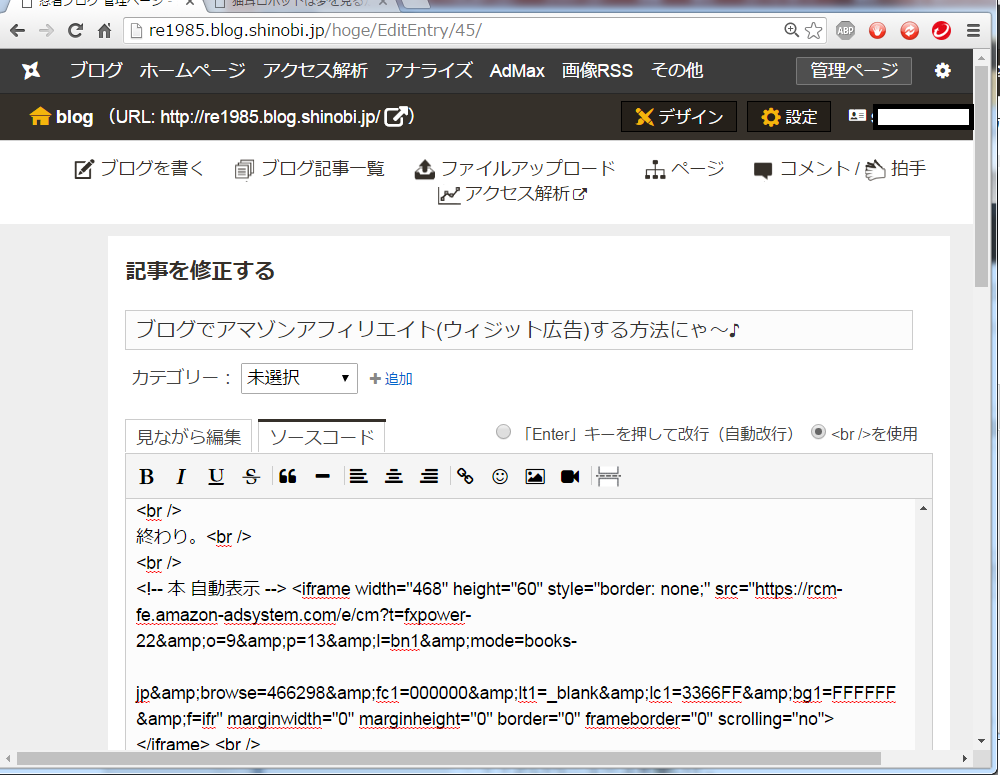This screenshot has width=1008, height=777.
Task: Align text right in editor
Action: click(429, 477)
